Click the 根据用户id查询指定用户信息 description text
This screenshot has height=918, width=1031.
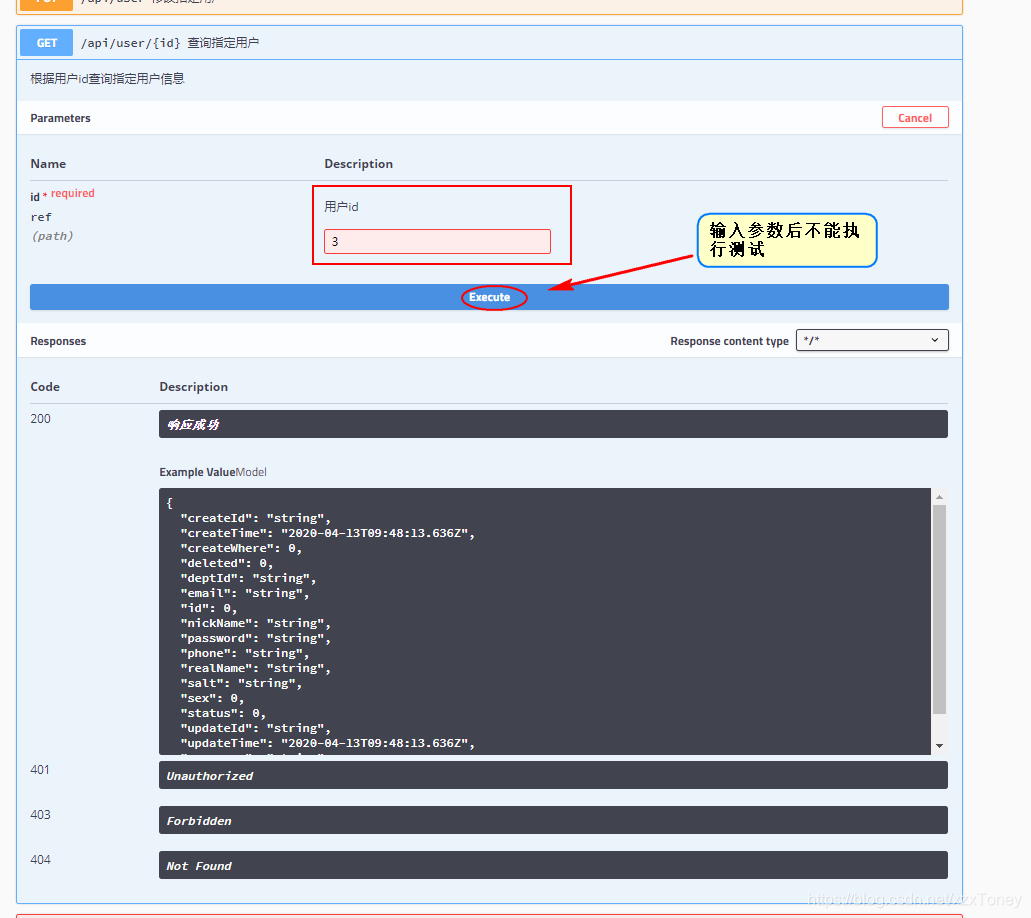107,79
